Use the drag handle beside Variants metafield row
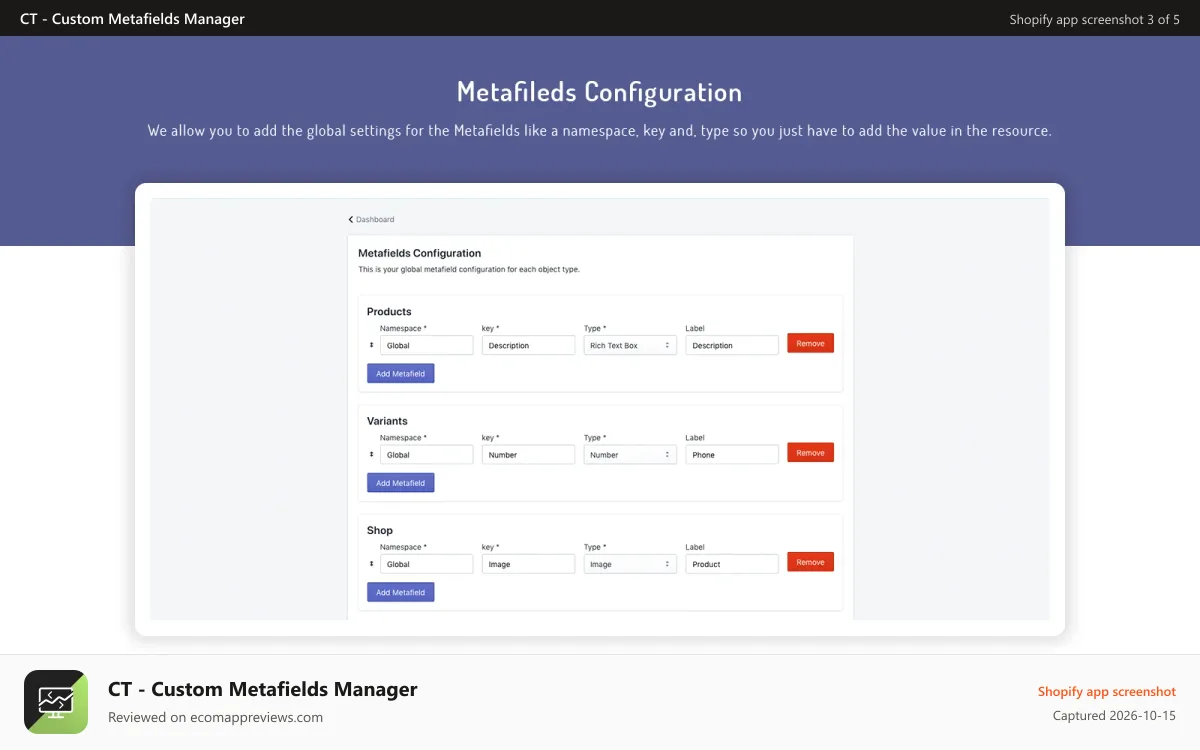 click(x=371, y=454)
